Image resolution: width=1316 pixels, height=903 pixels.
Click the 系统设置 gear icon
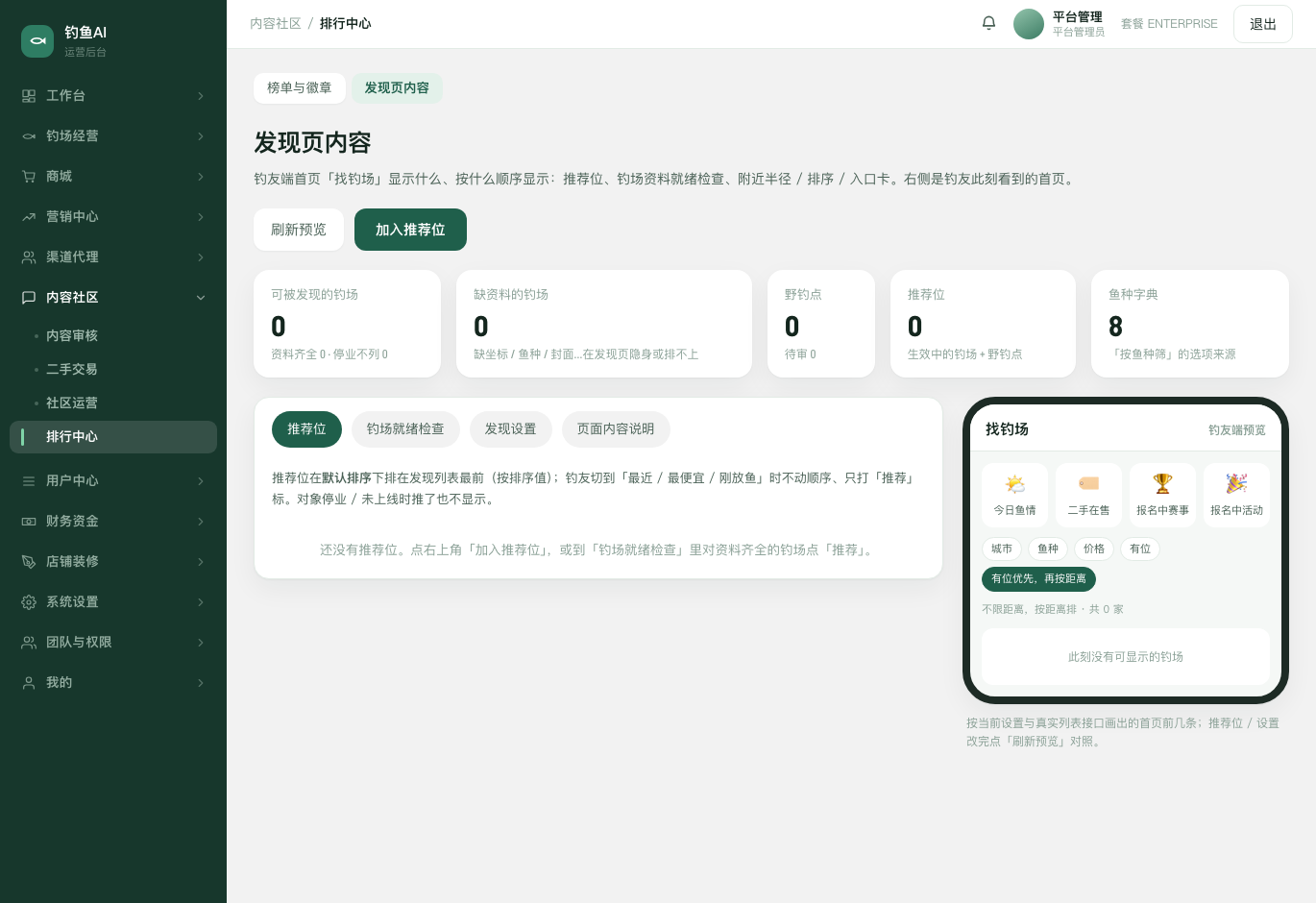[29, 602]
